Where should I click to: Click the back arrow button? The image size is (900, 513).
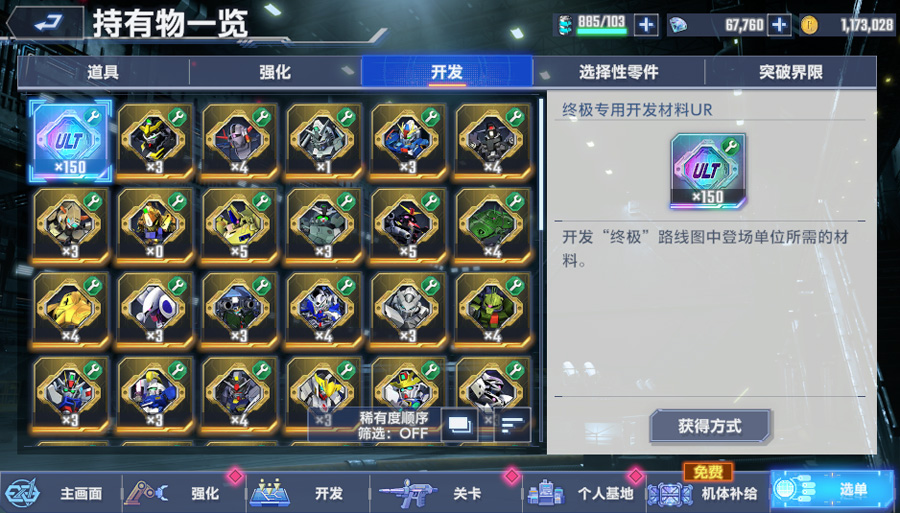click(x=46, y=22)
